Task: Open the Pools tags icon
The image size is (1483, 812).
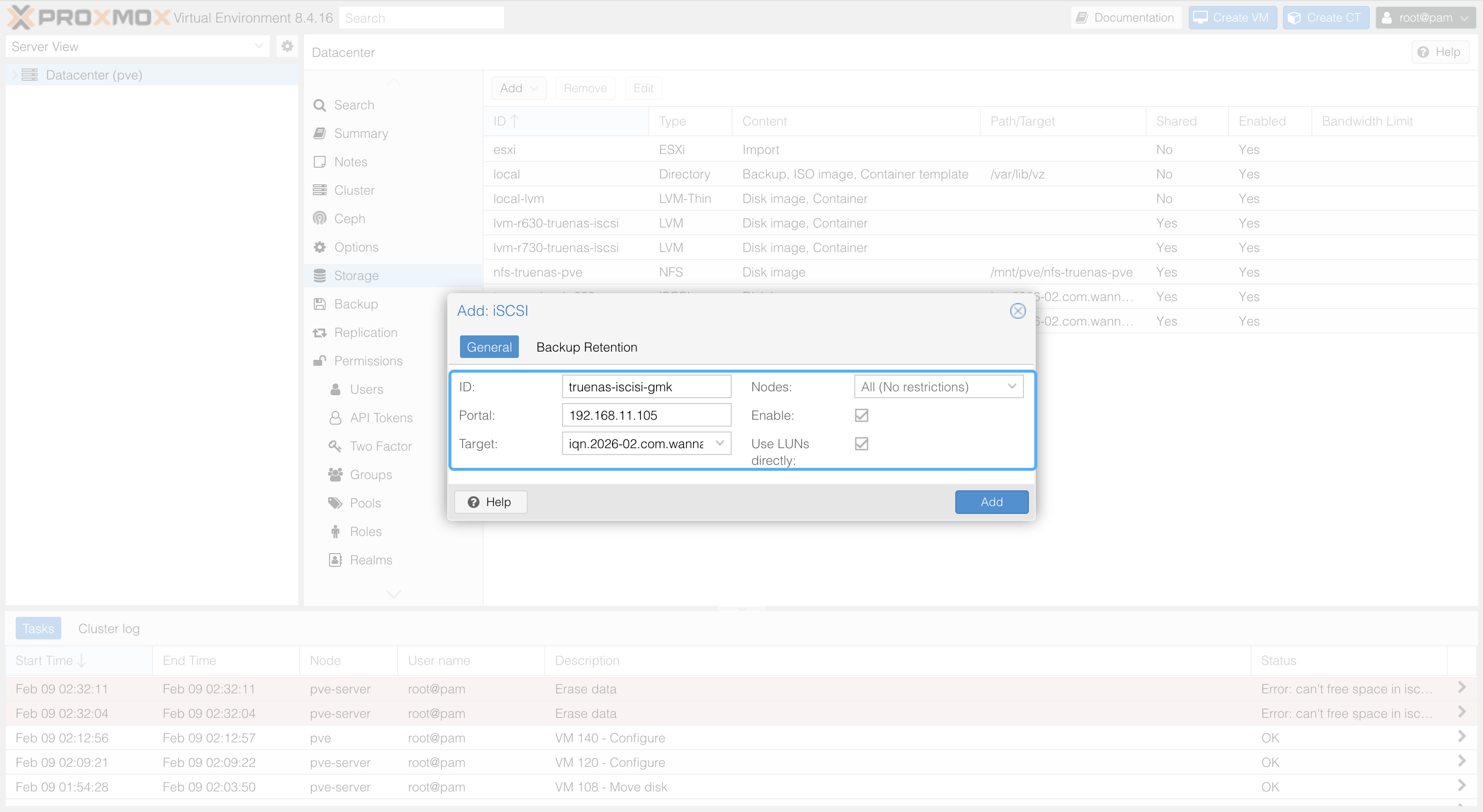Action: click(x=335, y=503)
